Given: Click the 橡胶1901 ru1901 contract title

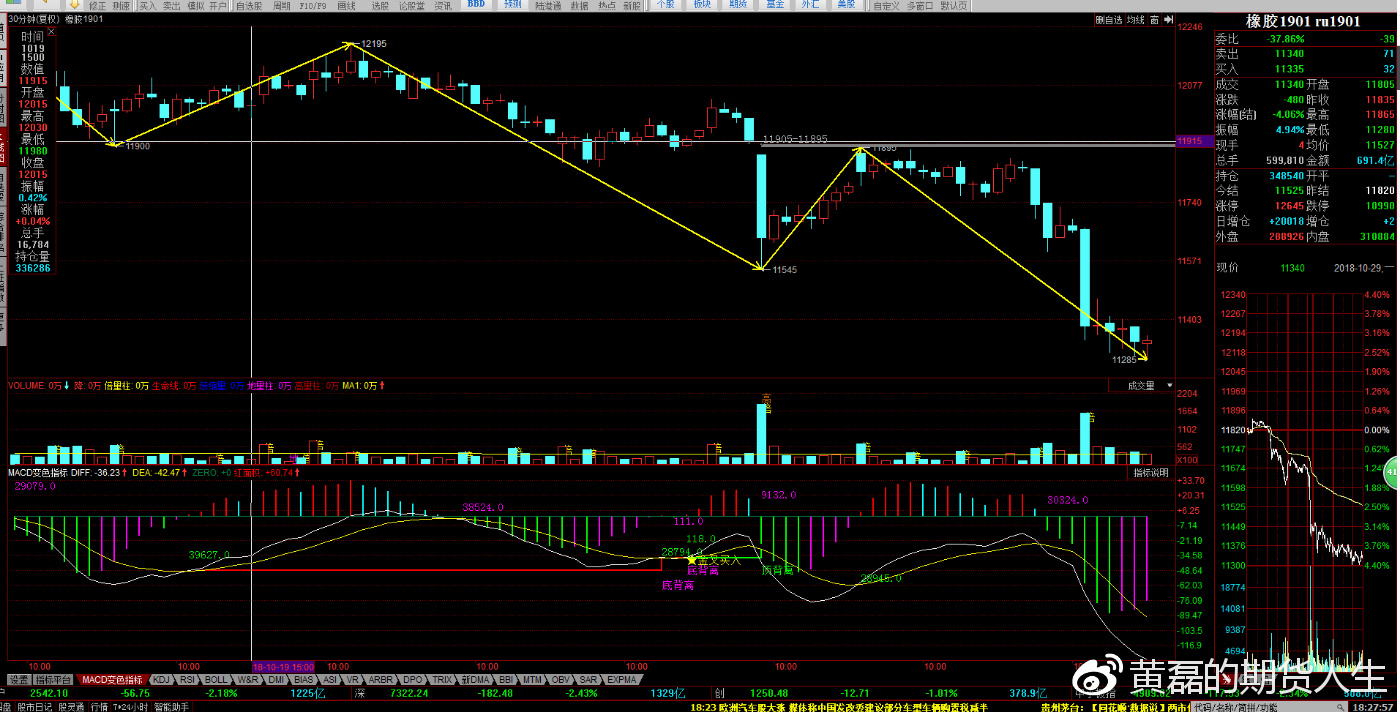Looking at the screenshot, I should 1302,21.
